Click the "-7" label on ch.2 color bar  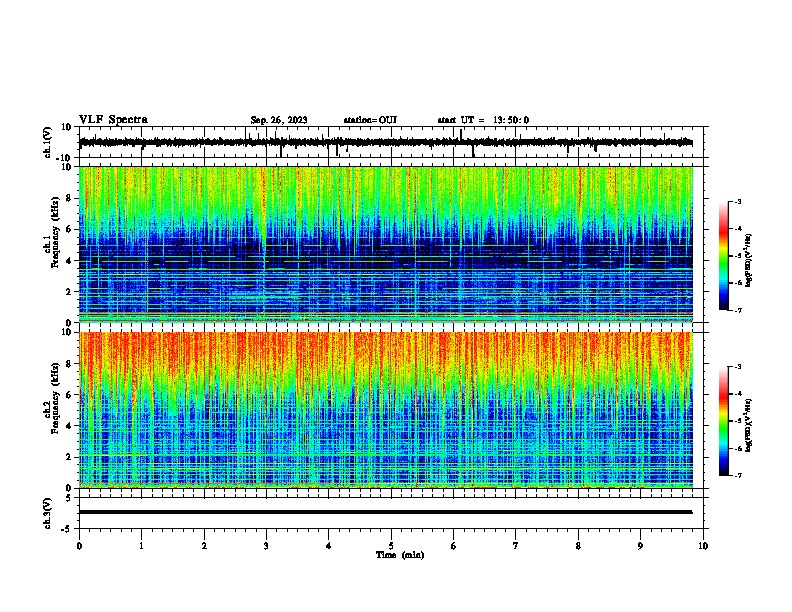[x=737, y=476]
